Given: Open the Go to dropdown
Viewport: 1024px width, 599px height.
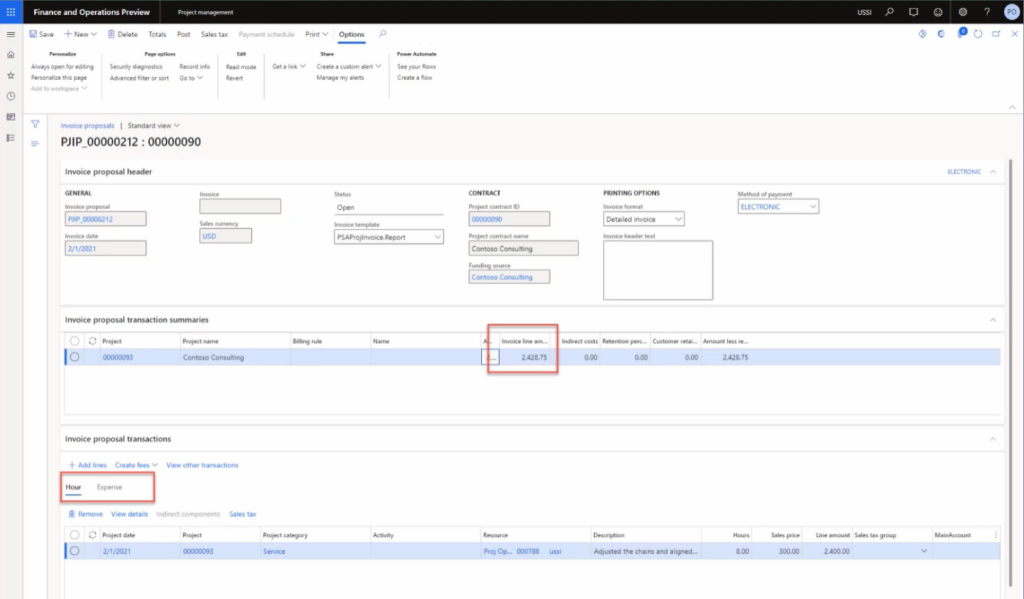Looking at the screenshot, I should click(191, 78).
